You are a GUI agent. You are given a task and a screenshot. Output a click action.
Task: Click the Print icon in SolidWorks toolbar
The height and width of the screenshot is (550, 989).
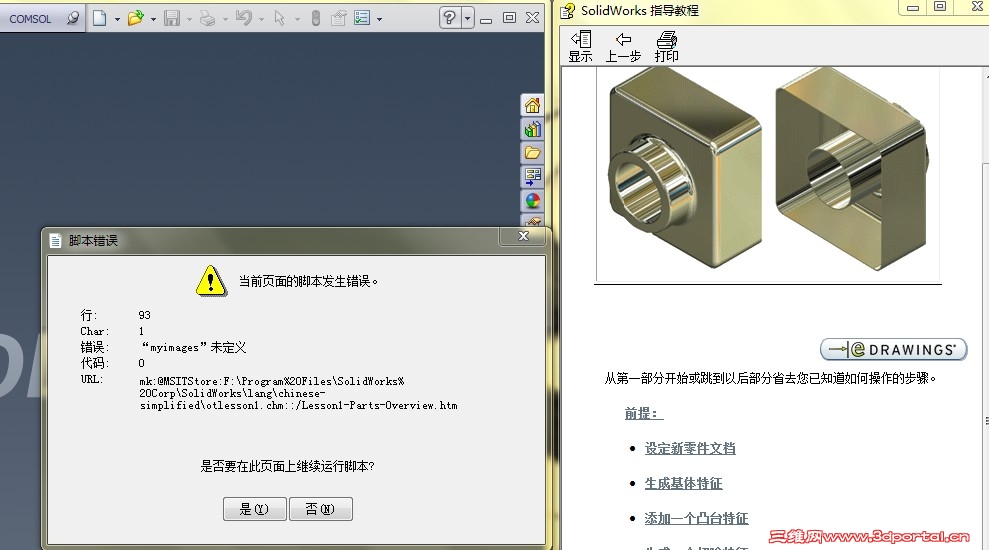tap(208, 18)
